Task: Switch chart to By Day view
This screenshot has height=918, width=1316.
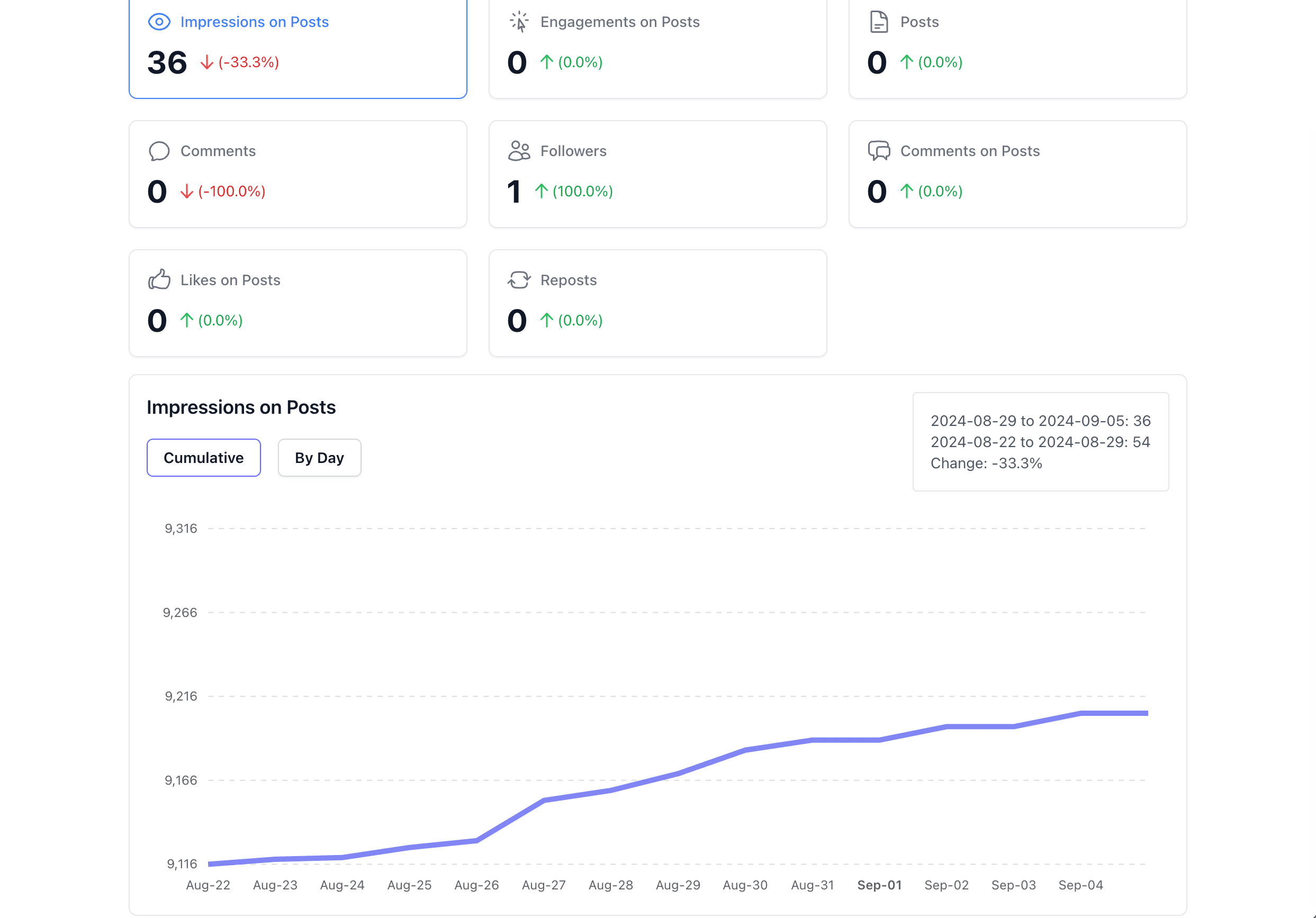Action: [319, 458]
